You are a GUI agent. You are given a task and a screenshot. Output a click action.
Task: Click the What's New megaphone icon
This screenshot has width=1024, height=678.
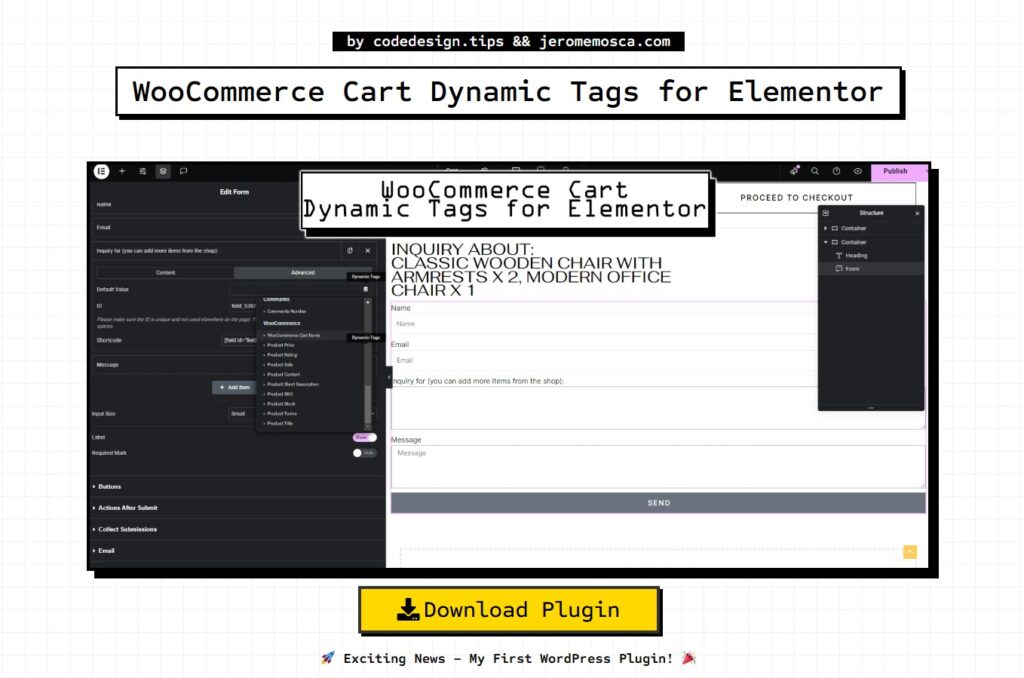tap(794, 171)
